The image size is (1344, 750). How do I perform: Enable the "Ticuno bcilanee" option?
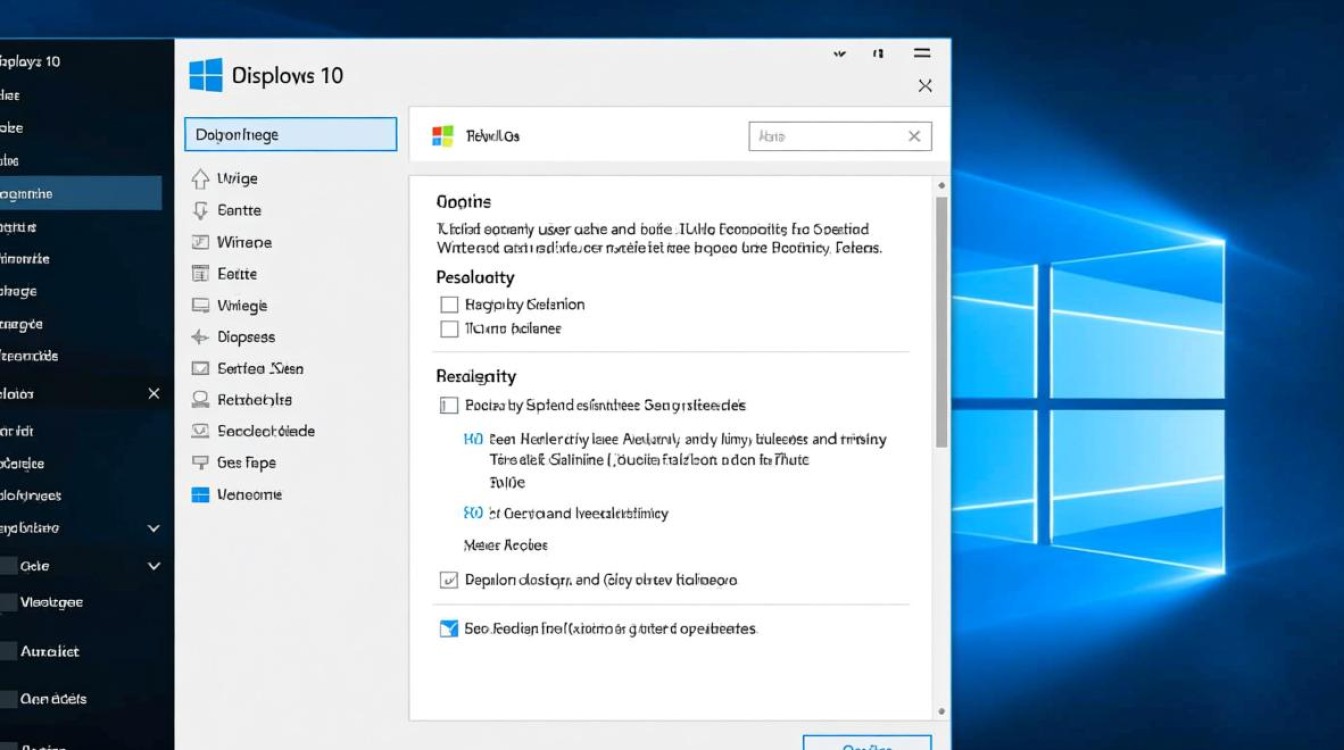coord(449,328)
